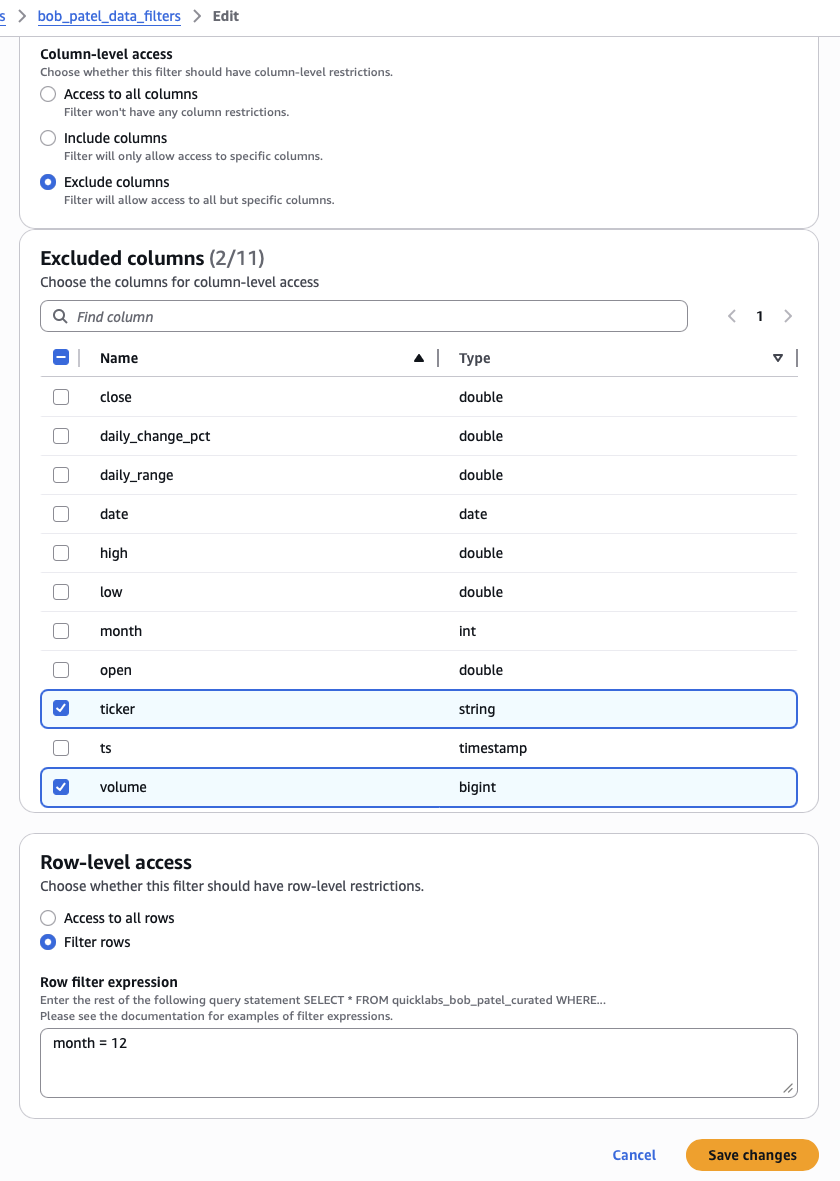This screenshot has height=1181, width=840.
Task: Go to previous page of columns
Action: pos(732,316)
